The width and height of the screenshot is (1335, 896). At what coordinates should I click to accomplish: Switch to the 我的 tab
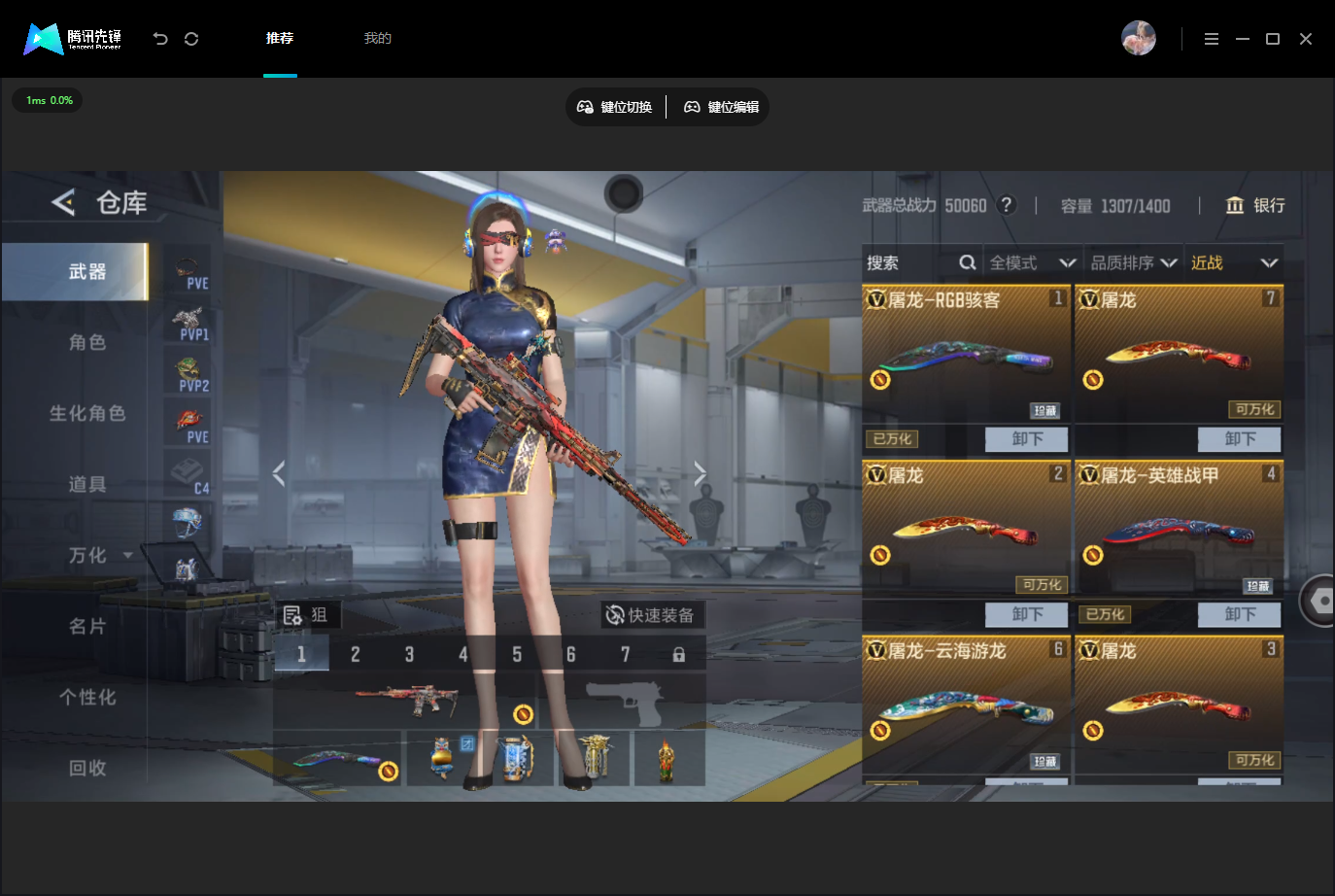tap(377, 38)
